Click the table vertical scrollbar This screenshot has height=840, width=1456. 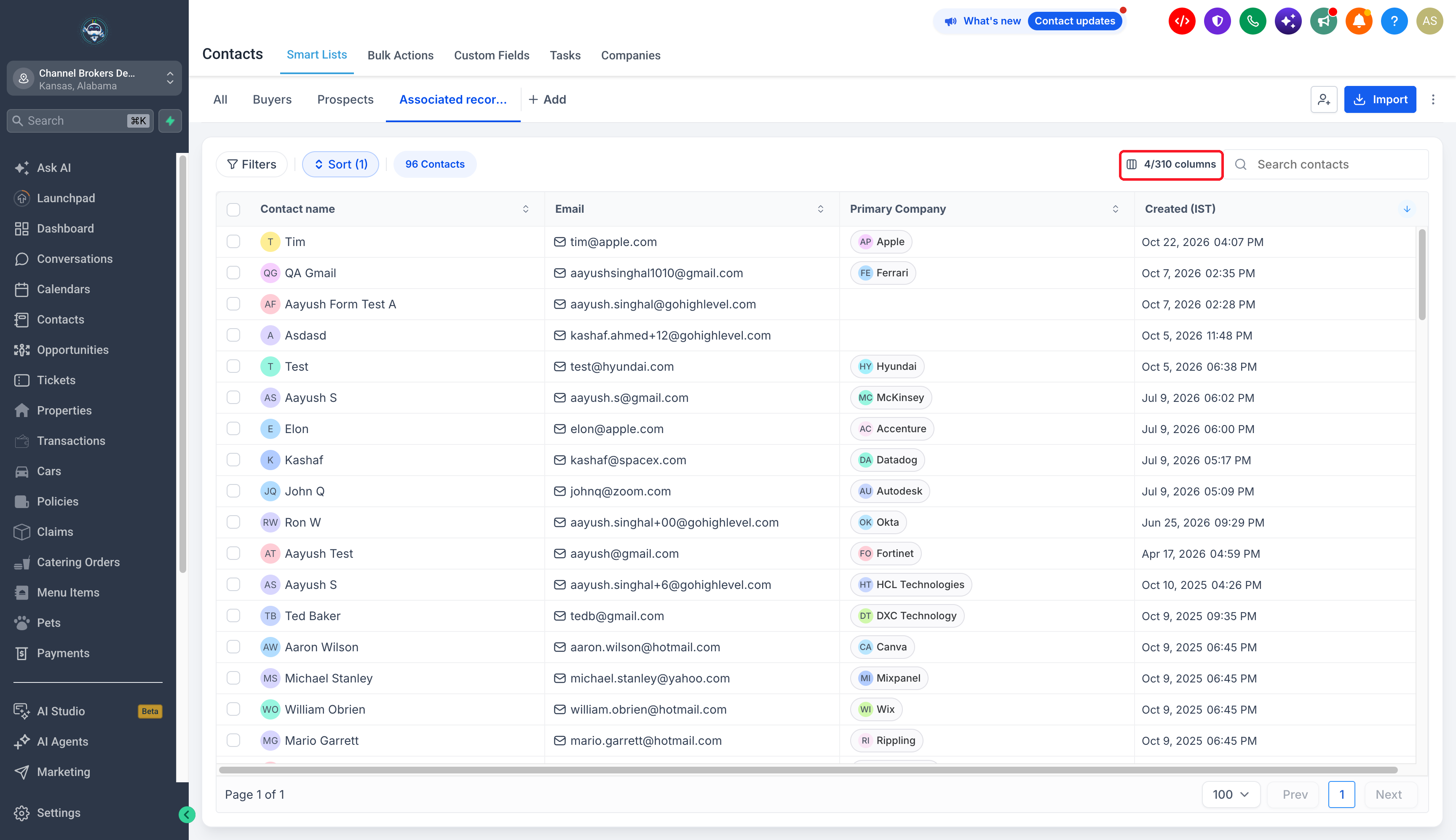pos(1421,275)
